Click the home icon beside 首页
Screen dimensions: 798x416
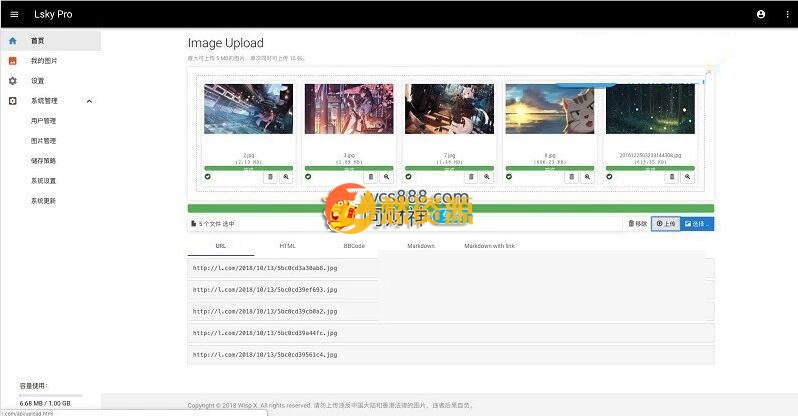[13, 41]
